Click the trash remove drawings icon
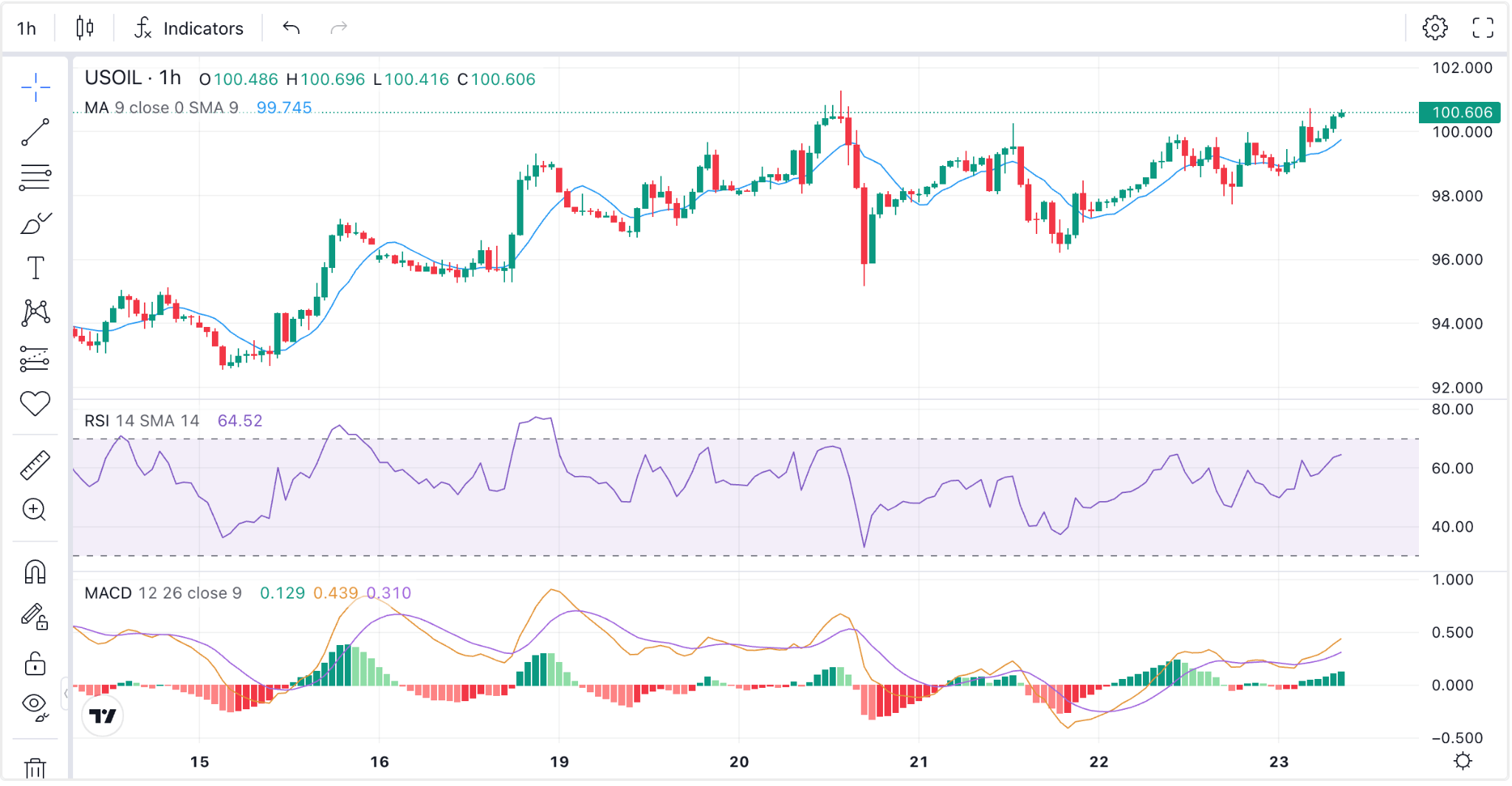 35,768
